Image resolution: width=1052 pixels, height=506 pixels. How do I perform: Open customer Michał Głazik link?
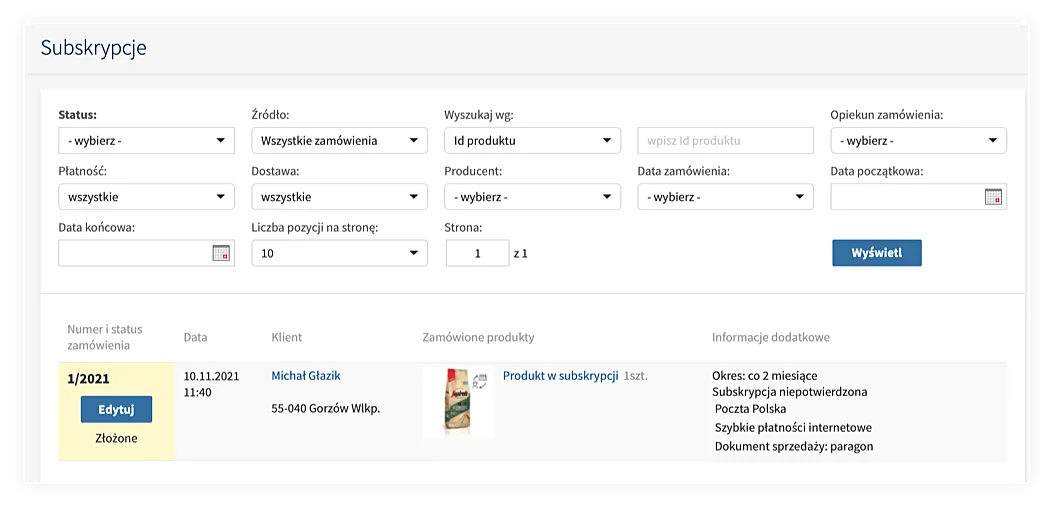[x=306, y=376]
